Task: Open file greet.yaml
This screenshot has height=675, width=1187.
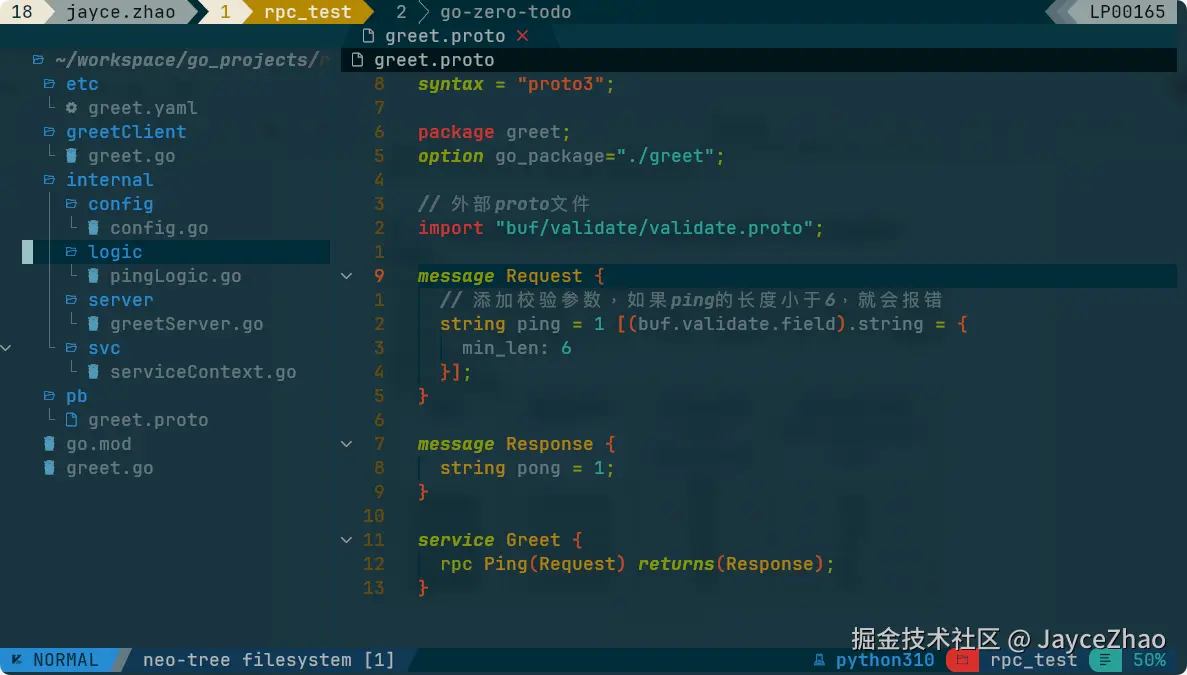Action: (142, 108)
